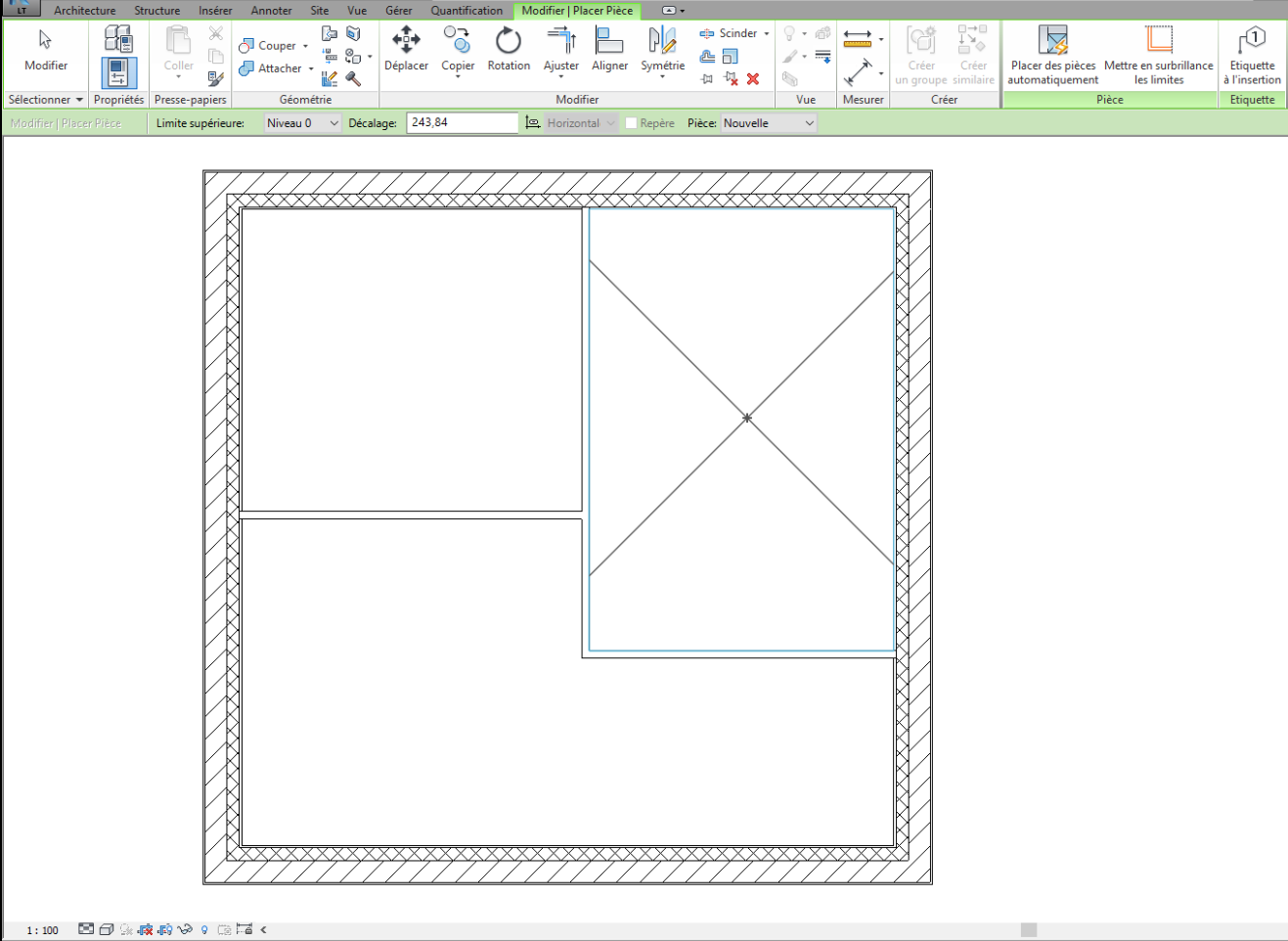This screenshot has height=941, width=1288.
Task: Activate Mettre en surbrillance les limites
Action: coord(1158,54)
